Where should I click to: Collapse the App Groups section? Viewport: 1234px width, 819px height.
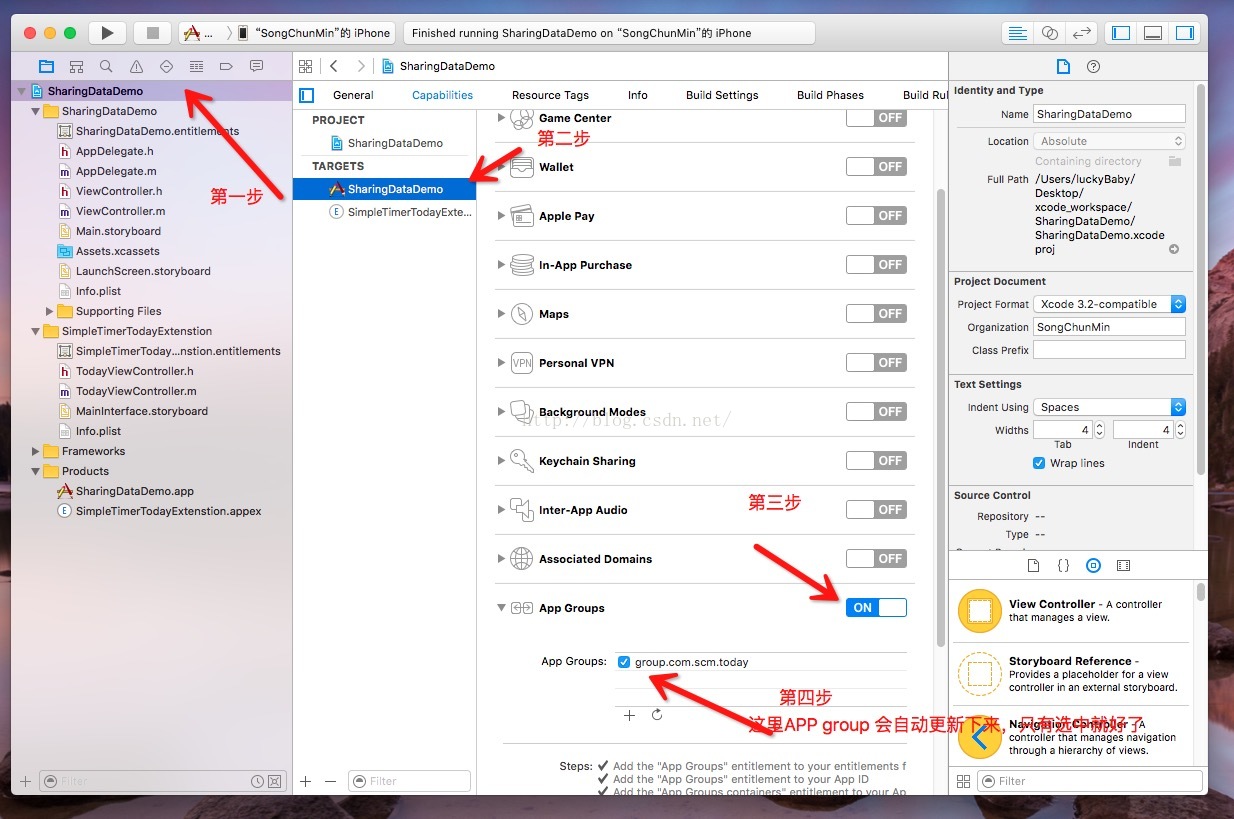502,608
